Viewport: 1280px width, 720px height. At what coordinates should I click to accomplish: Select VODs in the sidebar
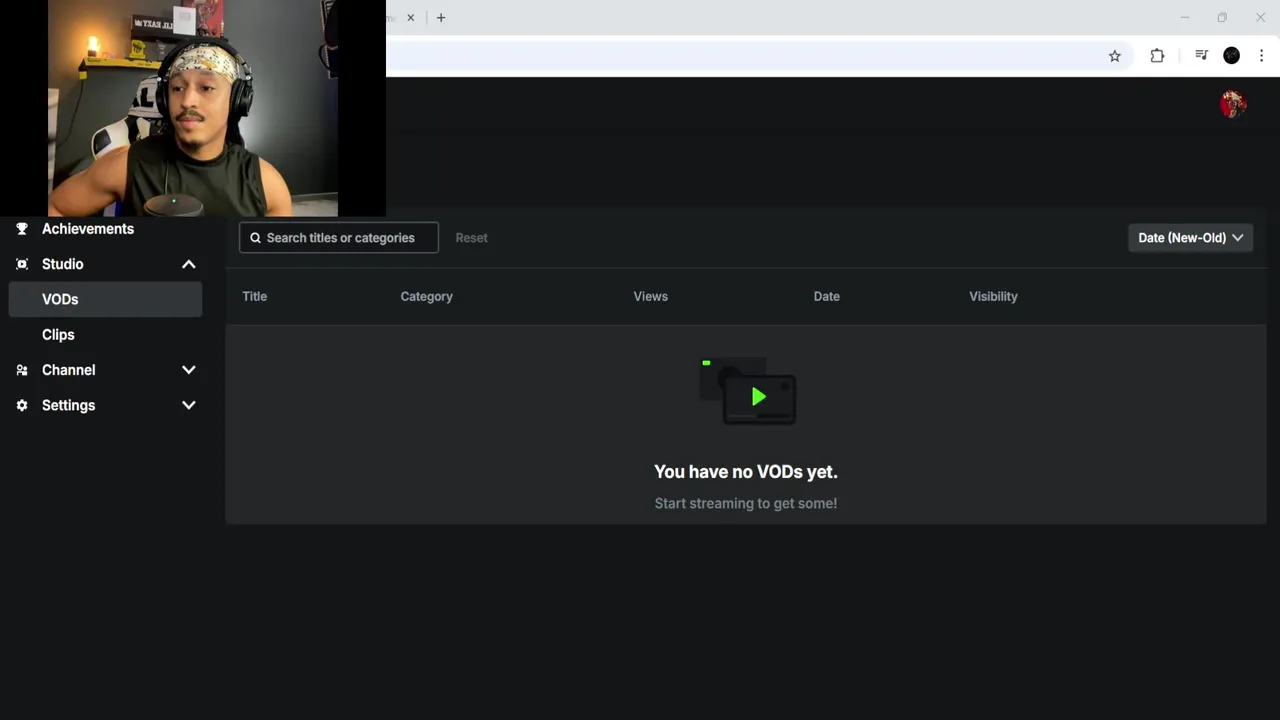[x=105, y=299]
